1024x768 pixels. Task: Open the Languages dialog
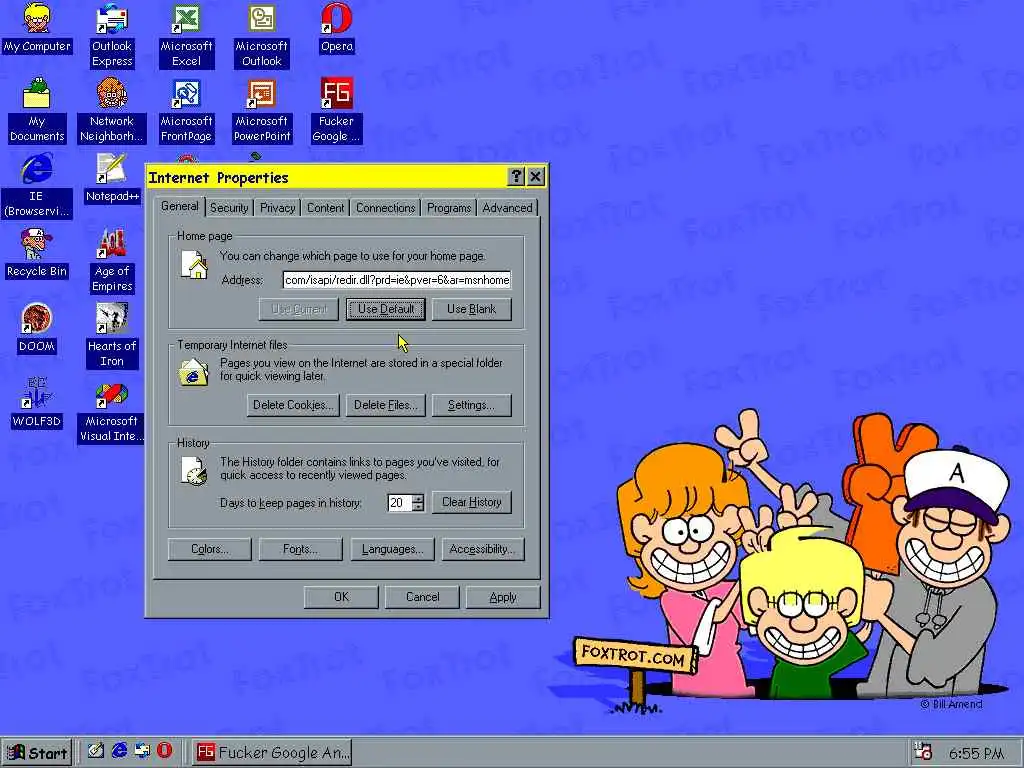392,549
